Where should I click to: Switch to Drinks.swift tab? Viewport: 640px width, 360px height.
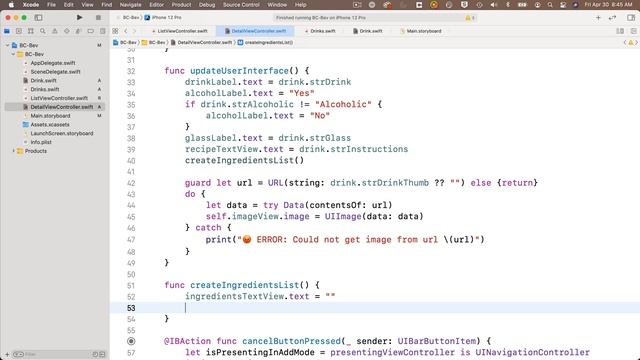tap(320, 31)
